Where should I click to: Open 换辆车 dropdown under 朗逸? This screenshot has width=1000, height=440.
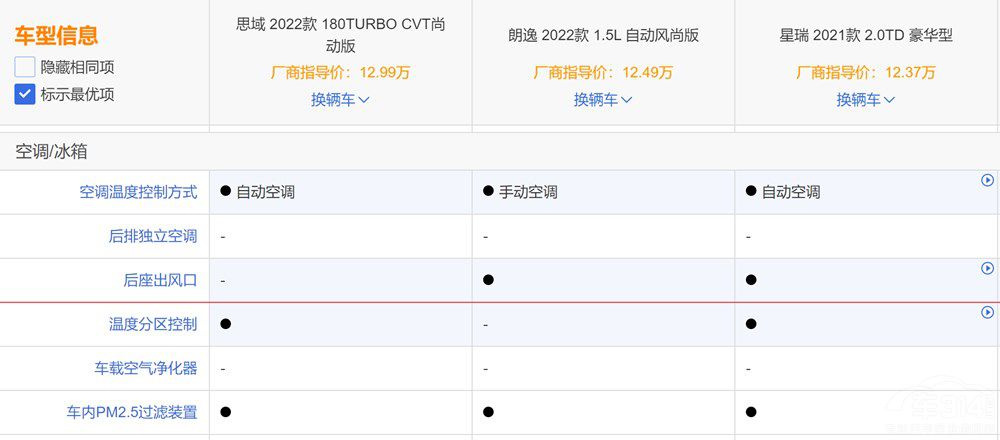click(x=603, y=99)
